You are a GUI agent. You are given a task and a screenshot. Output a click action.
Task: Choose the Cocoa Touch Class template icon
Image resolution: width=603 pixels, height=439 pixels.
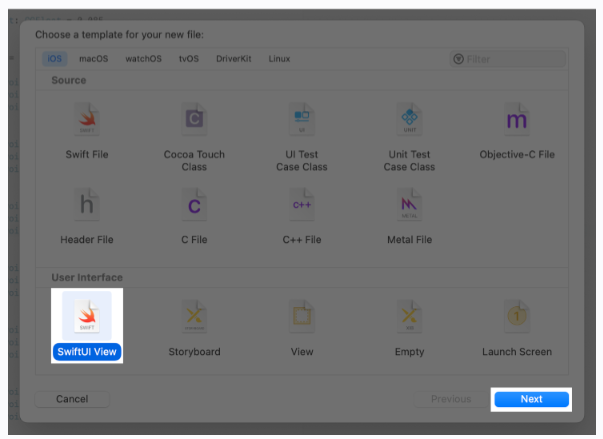click(194, 119)
